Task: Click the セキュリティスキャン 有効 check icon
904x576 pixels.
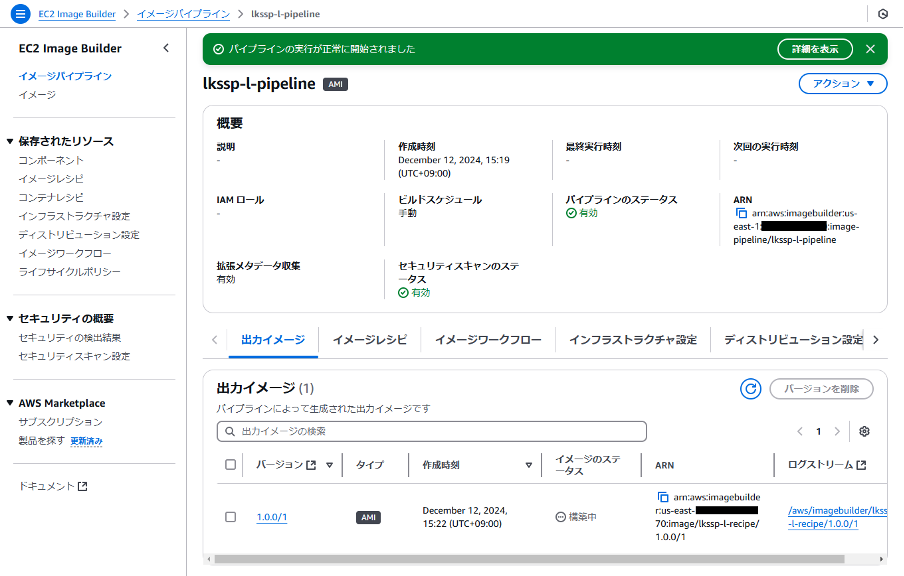Action: tap(404, 293)
